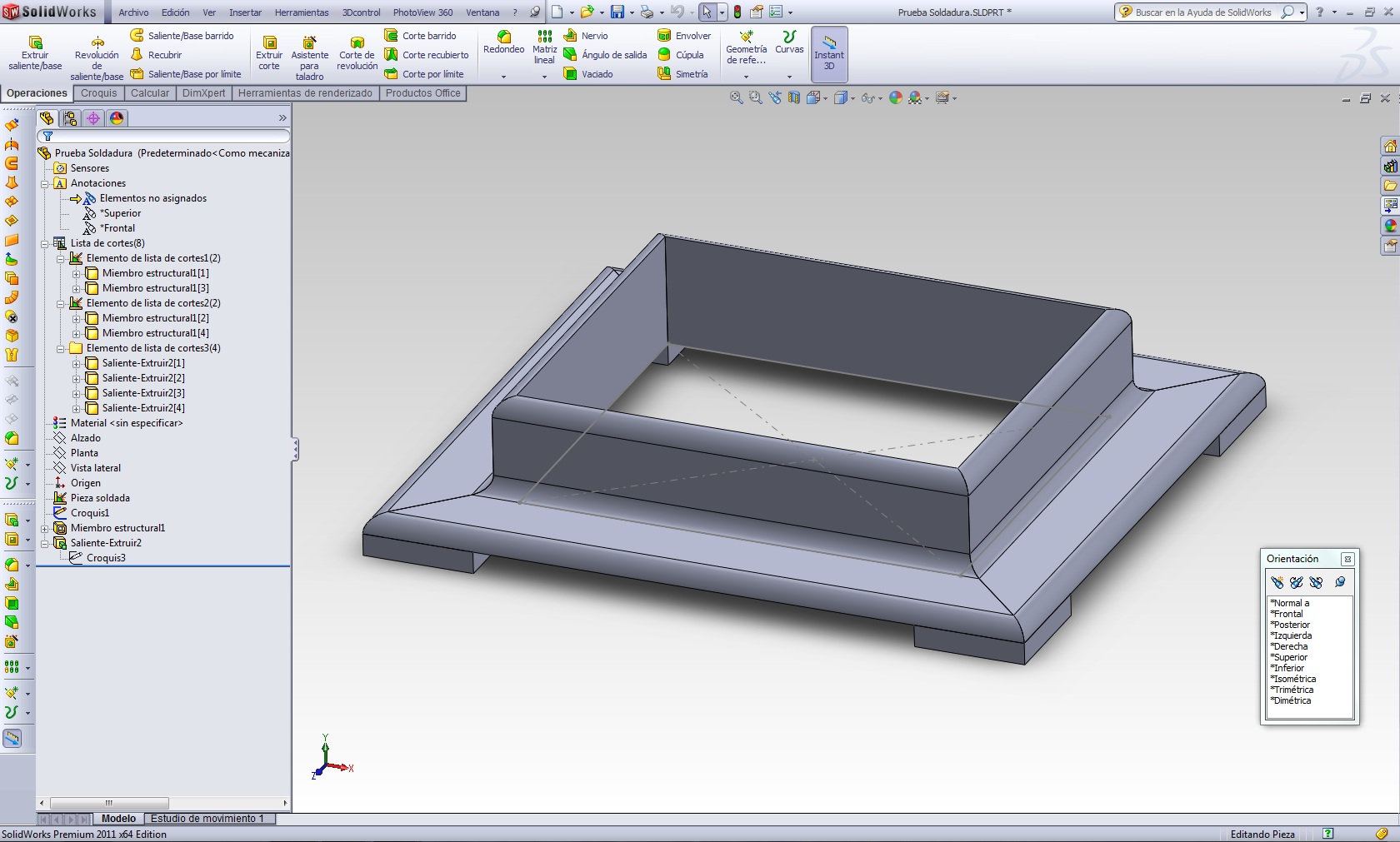Switch to PropertyManager tab
The width and height of the screenshot is (1400, 842).
[70, 118]
